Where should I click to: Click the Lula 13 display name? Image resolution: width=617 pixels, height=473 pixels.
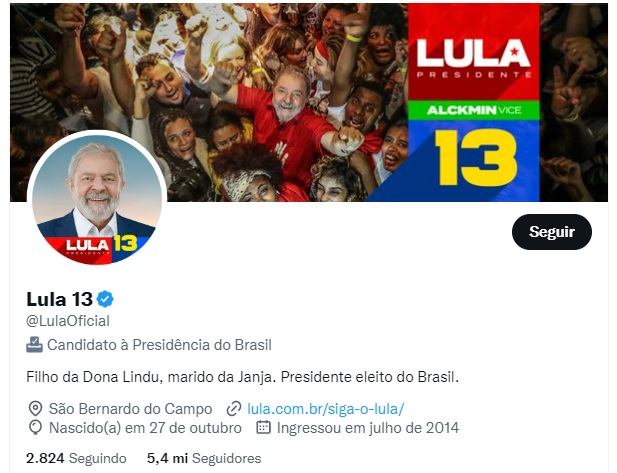(59, 299)
